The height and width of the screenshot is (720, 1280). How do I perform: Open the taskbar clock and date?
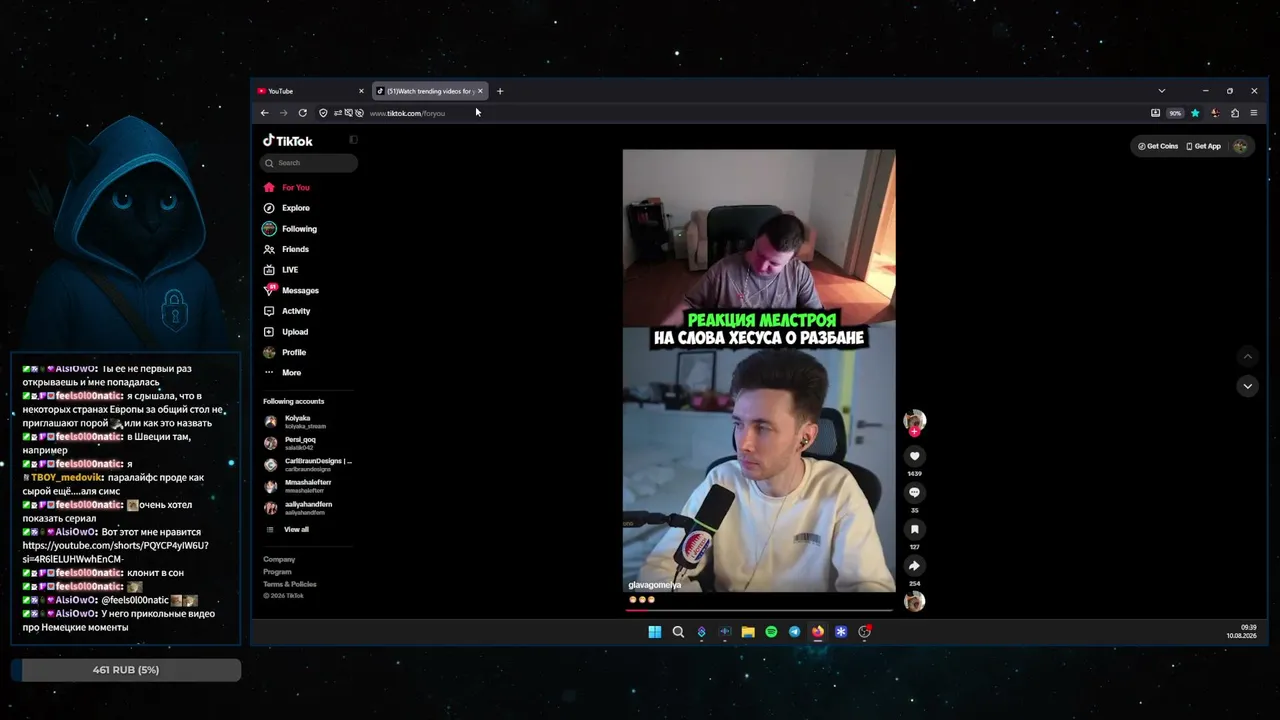1241,631
